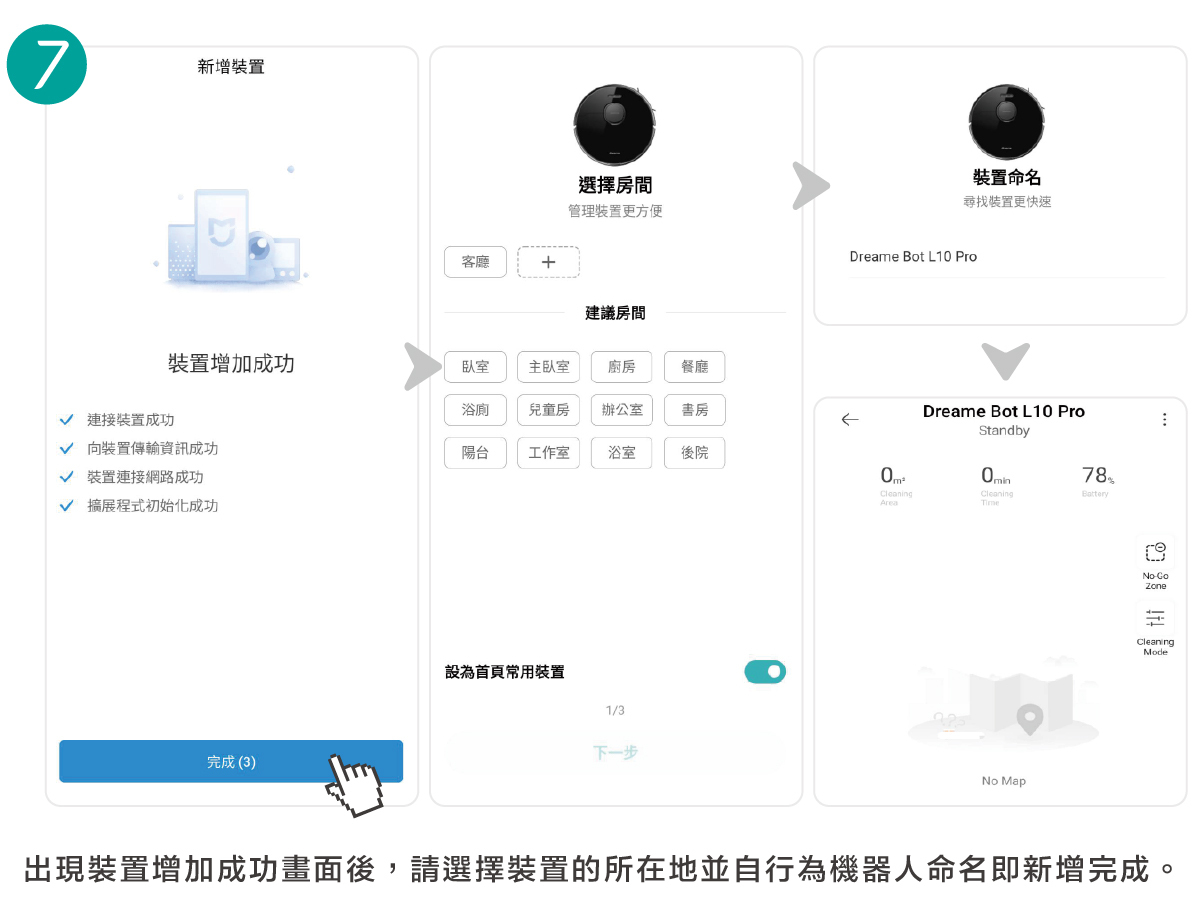The height and width of the screenshot is (907, 1200).
Task: Click the 0 min cleaning time value
Action: point(996,476)
